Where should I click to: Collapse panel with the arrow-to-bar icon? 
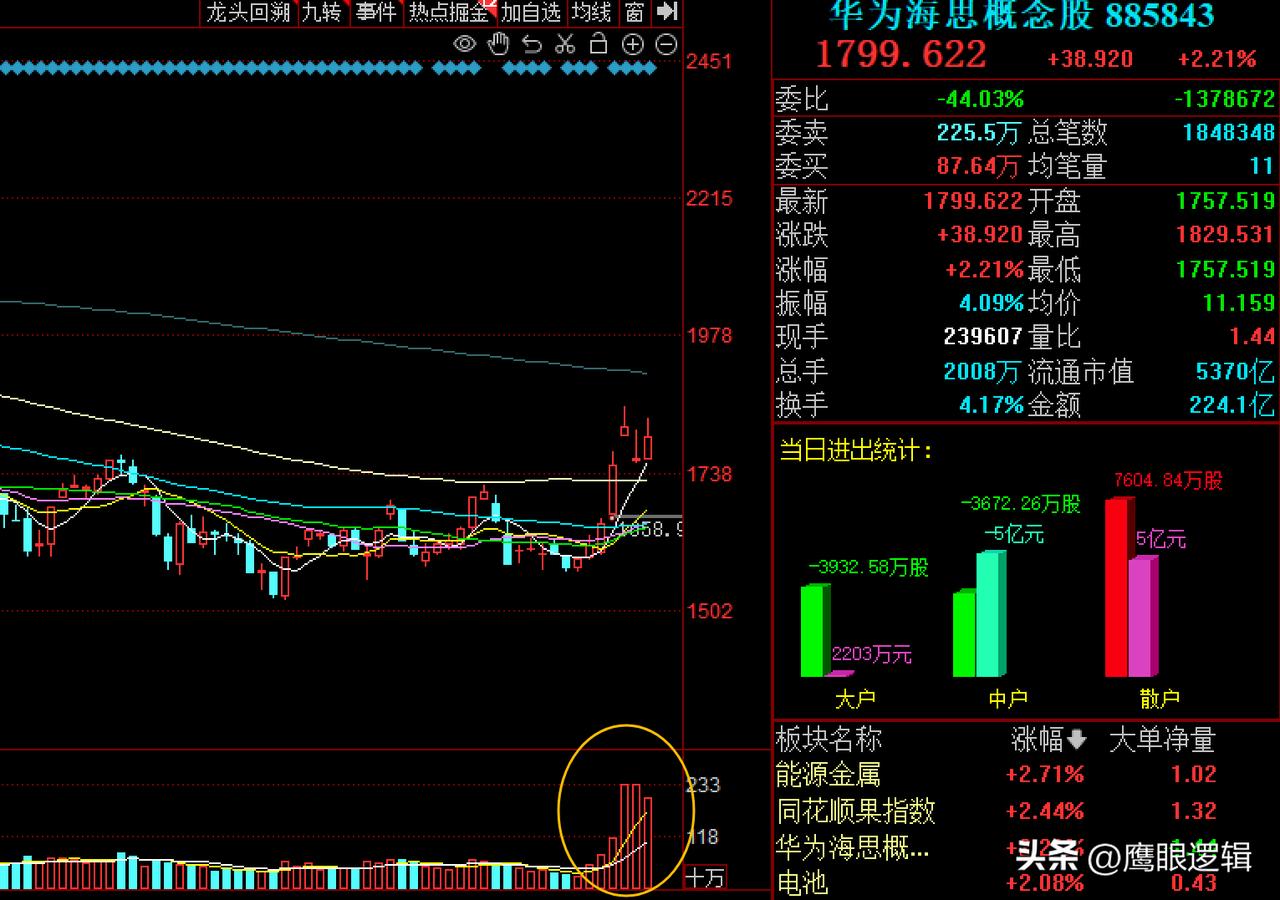click(667, 12)
